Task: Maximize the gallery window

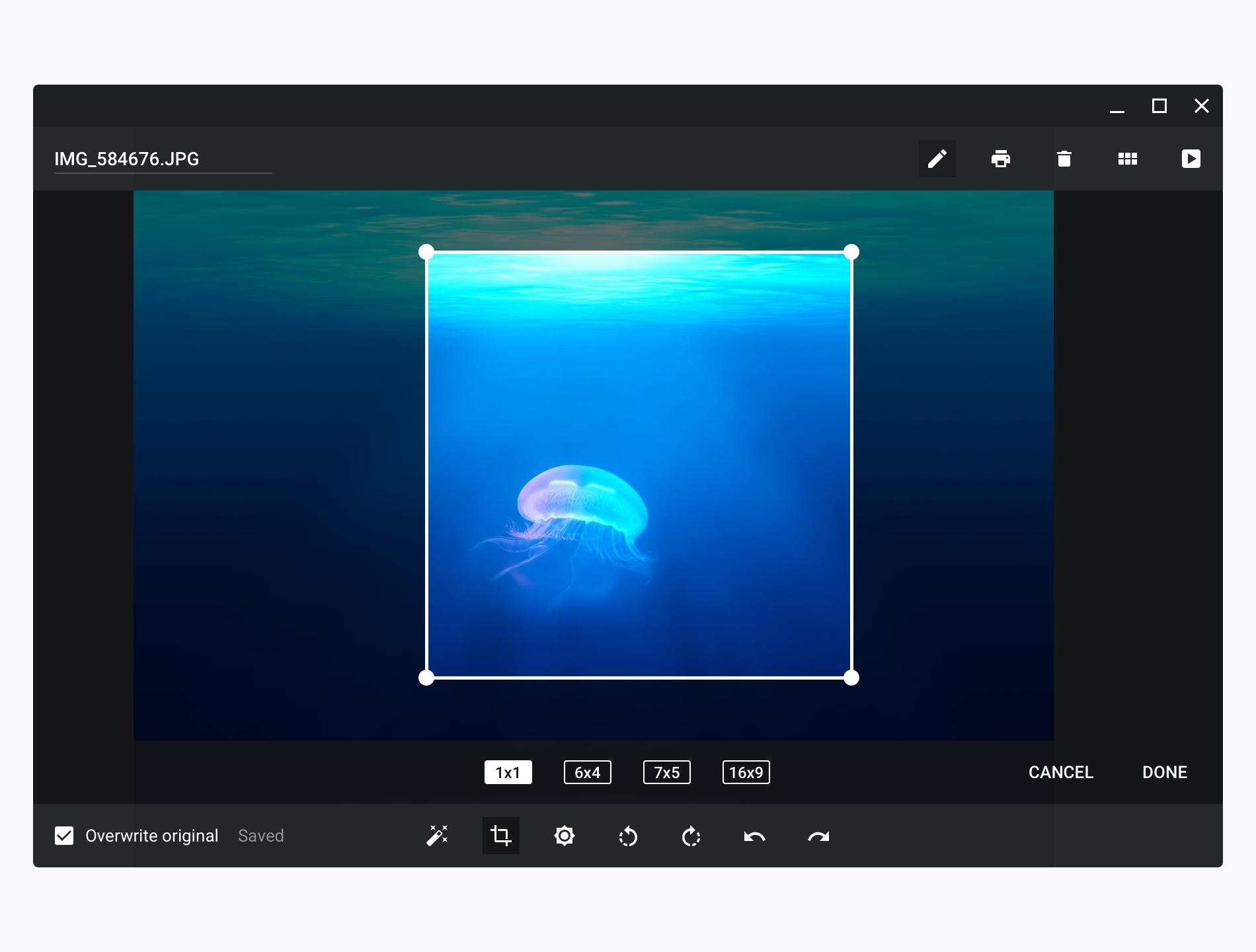Action: [1159, 106]
